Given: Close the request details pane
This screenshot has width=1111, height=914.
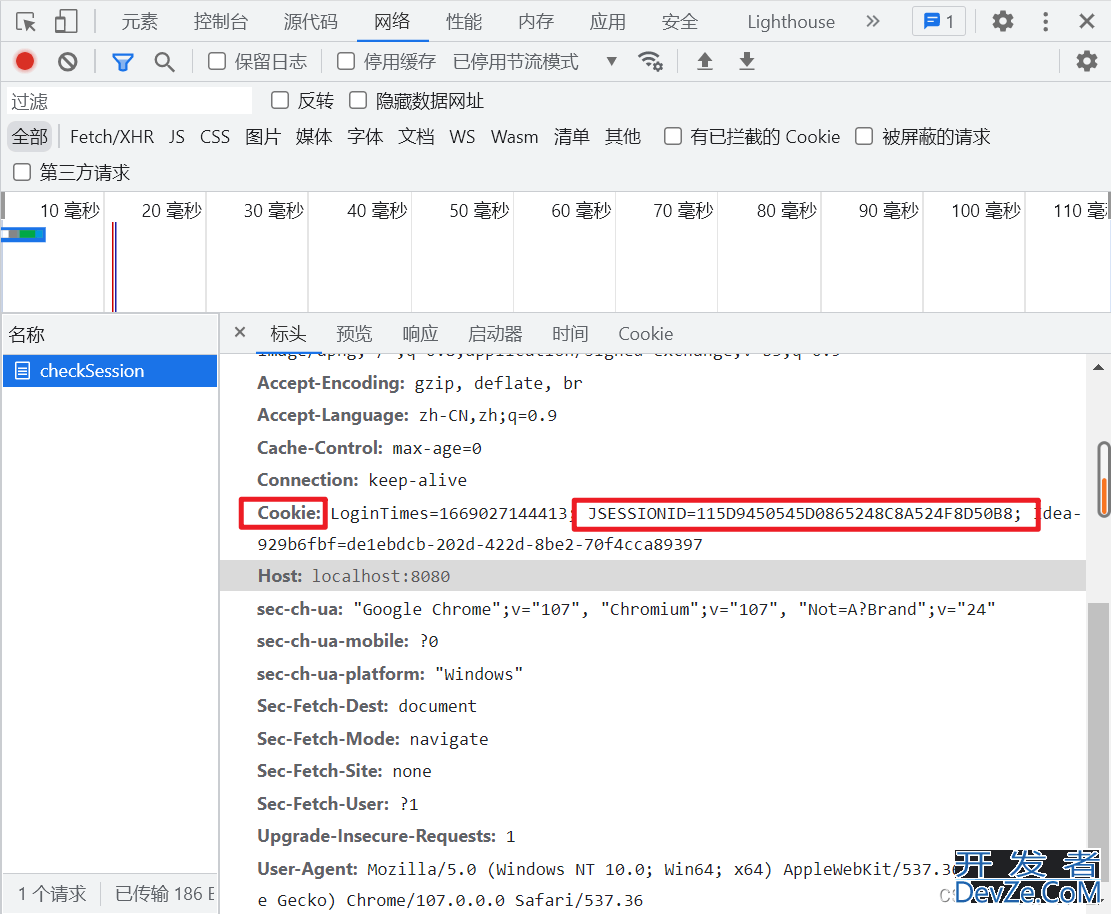Looking at the screenshot, I should coord(239,332).
